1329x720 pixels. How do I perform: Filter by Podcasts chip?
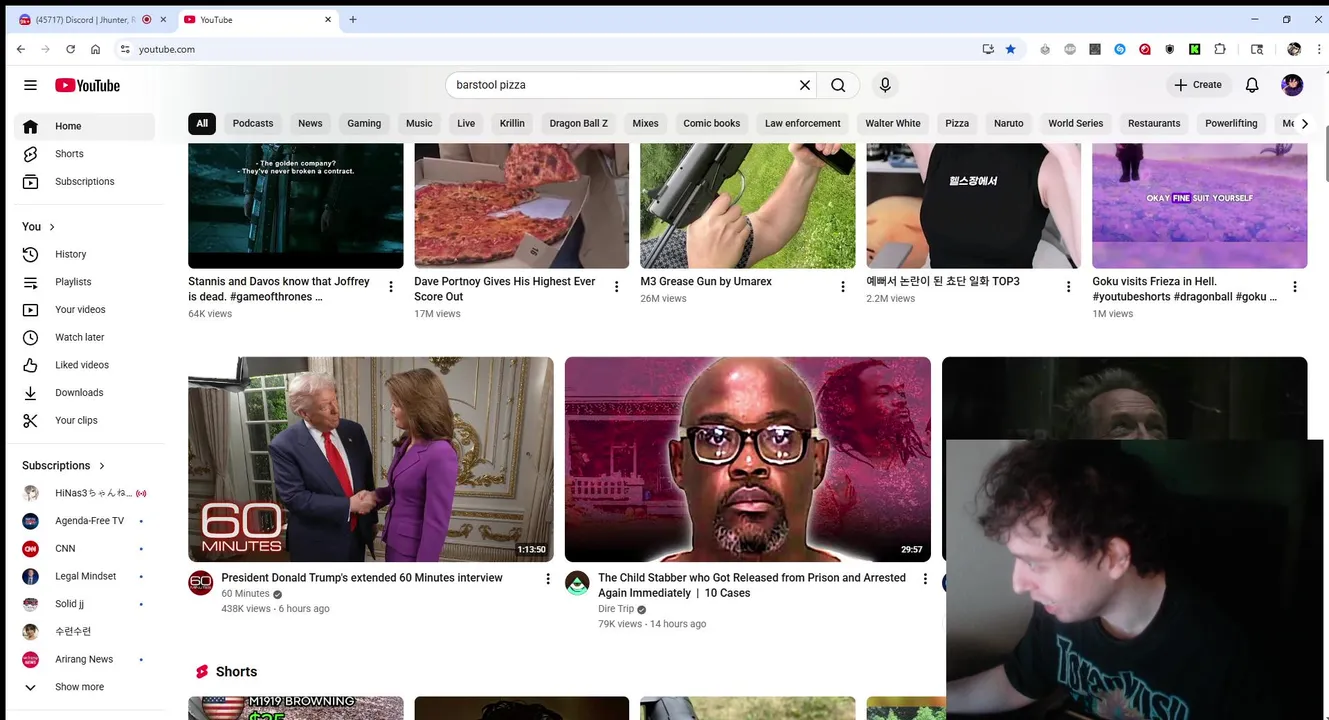click(253, 123)
